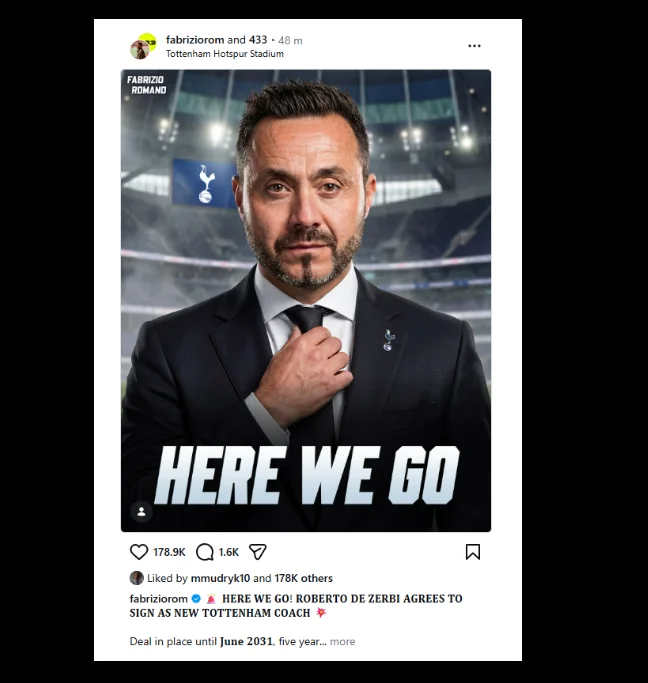Screen dimensions: 648x683
Task: Show tagged people icon on the photo
Action: point(141,511)
